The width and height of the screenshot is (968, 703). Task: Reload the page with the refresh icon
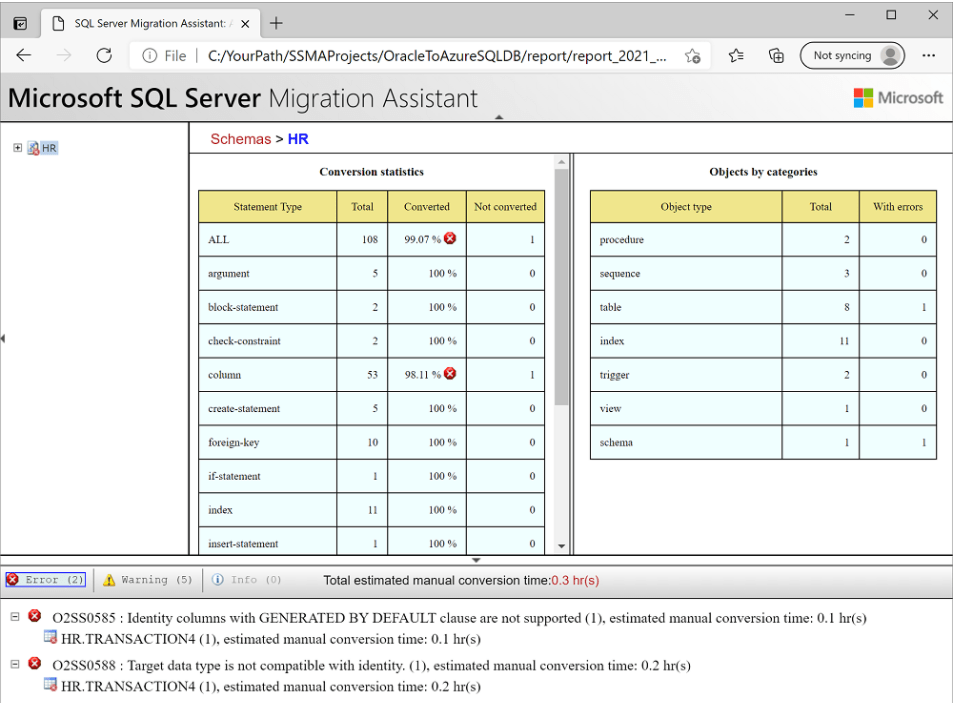[104, 56]
